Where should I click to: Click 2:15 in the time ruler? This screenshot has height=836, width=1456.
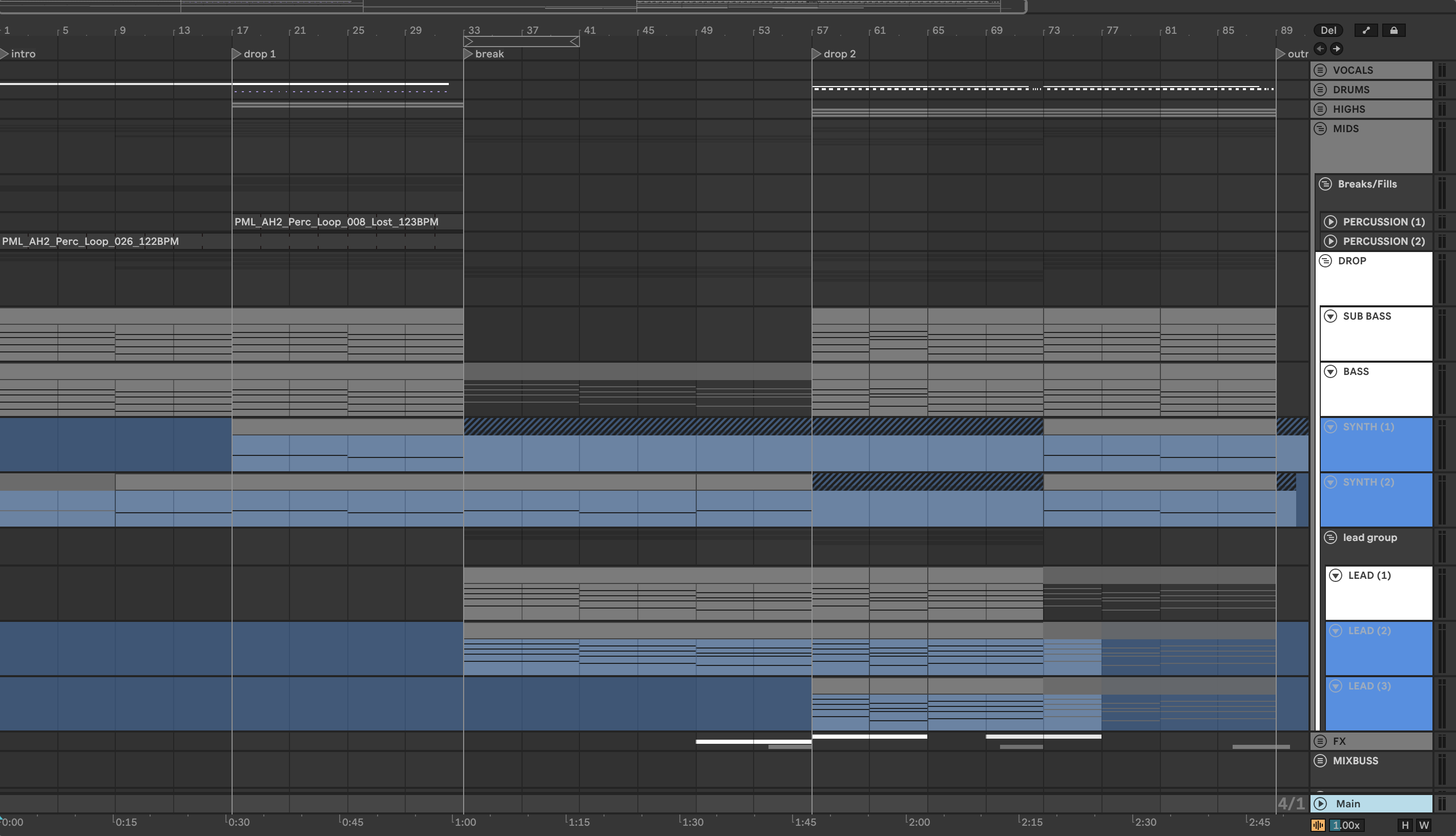pyautogui.click(x=1032, y=822)
